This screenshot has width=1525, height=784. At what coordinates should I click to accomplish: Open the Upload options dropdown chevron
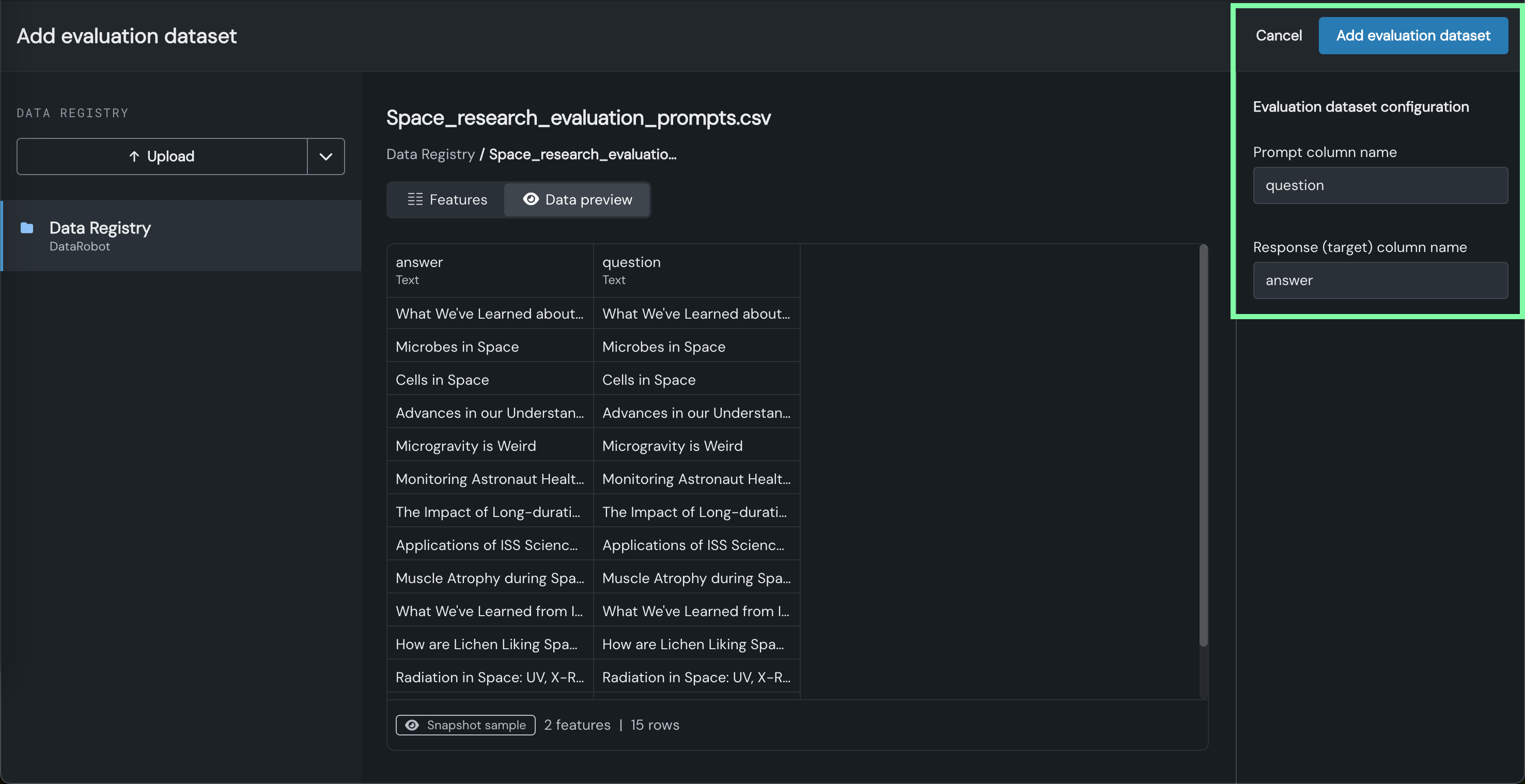(x=325, y=156)
